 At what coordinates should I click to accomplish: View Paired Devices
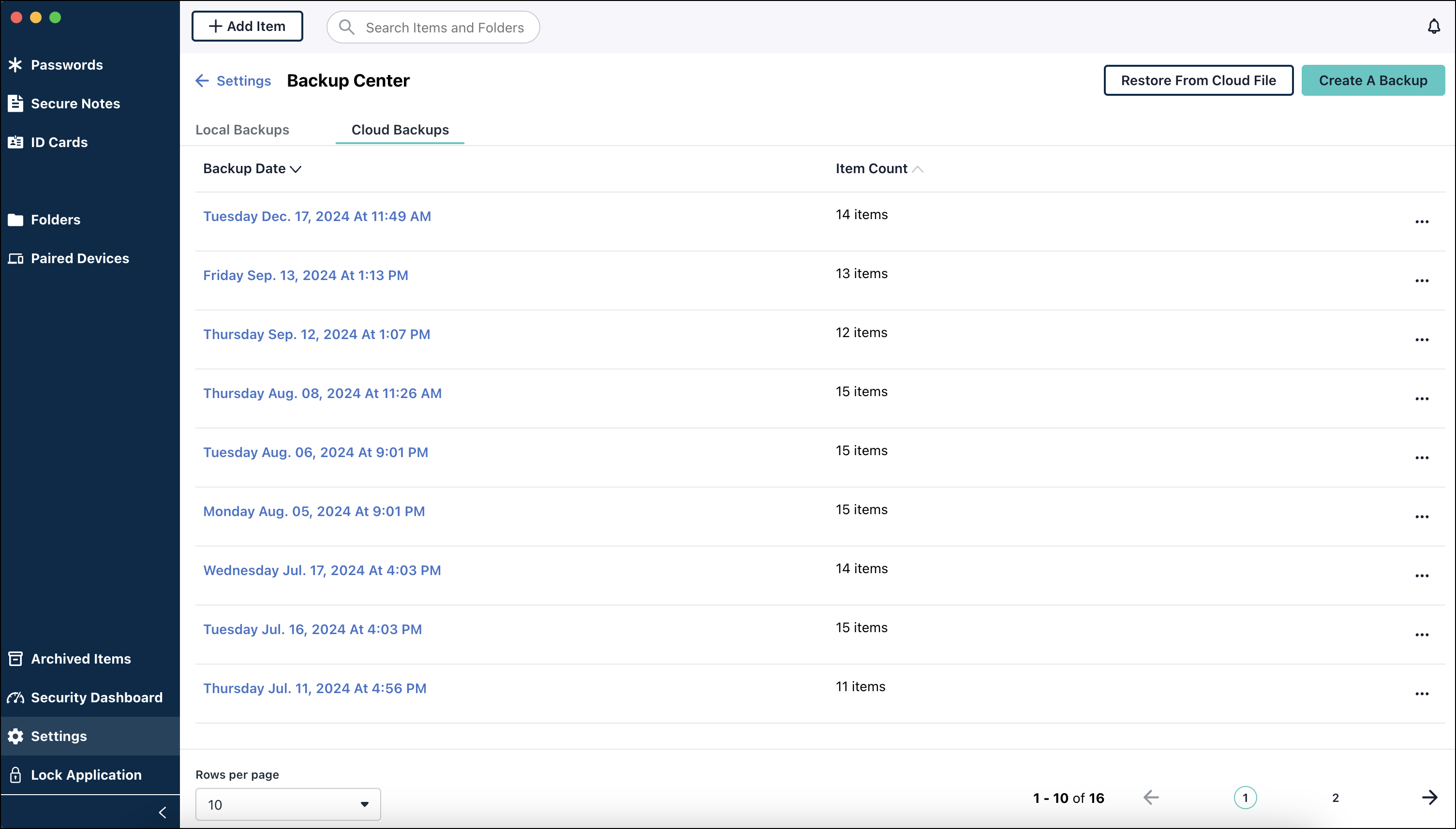[x=80, y=258]
